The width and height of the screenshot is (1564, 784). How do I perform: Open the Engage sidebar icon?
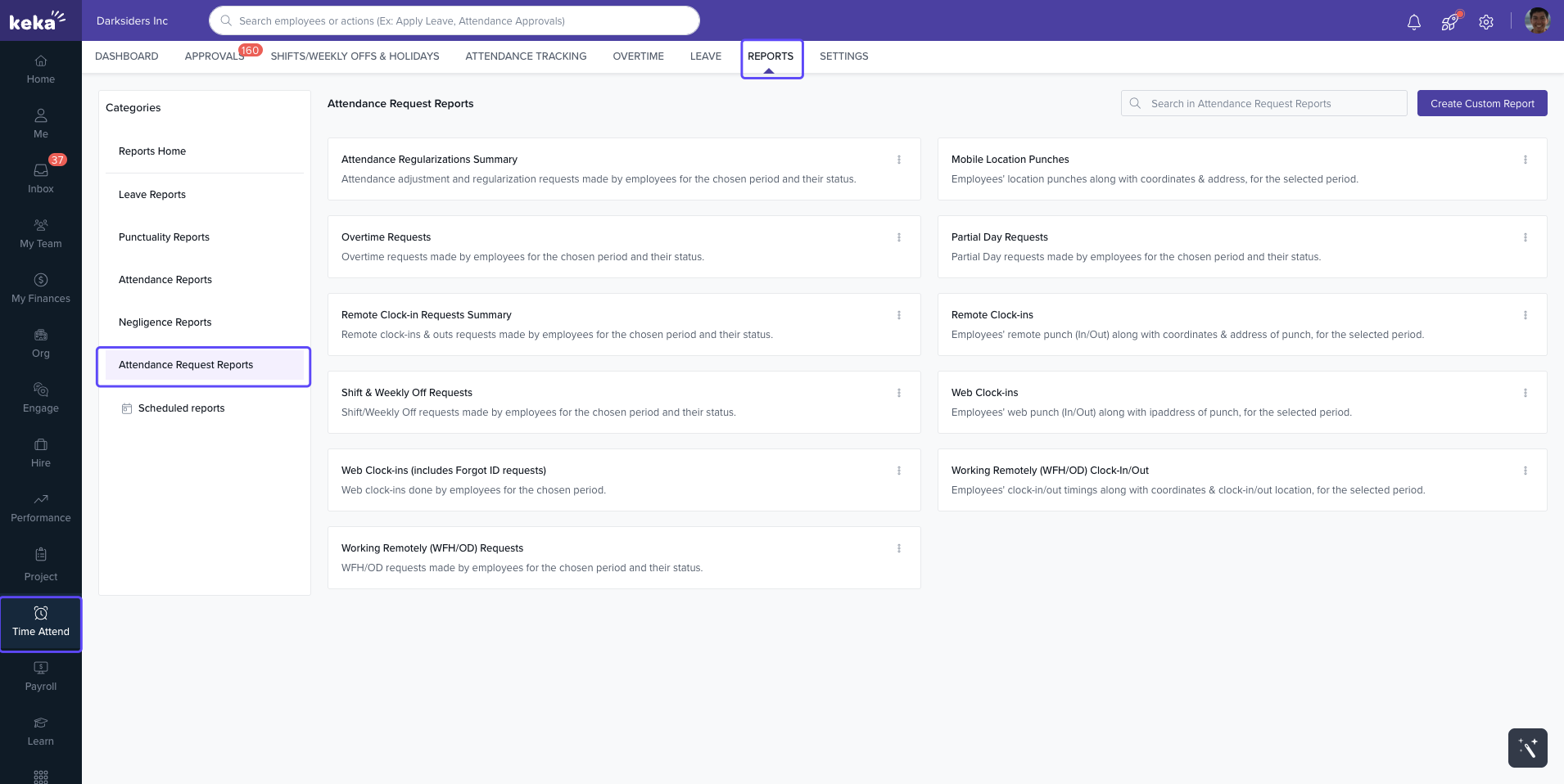[40, 399]
